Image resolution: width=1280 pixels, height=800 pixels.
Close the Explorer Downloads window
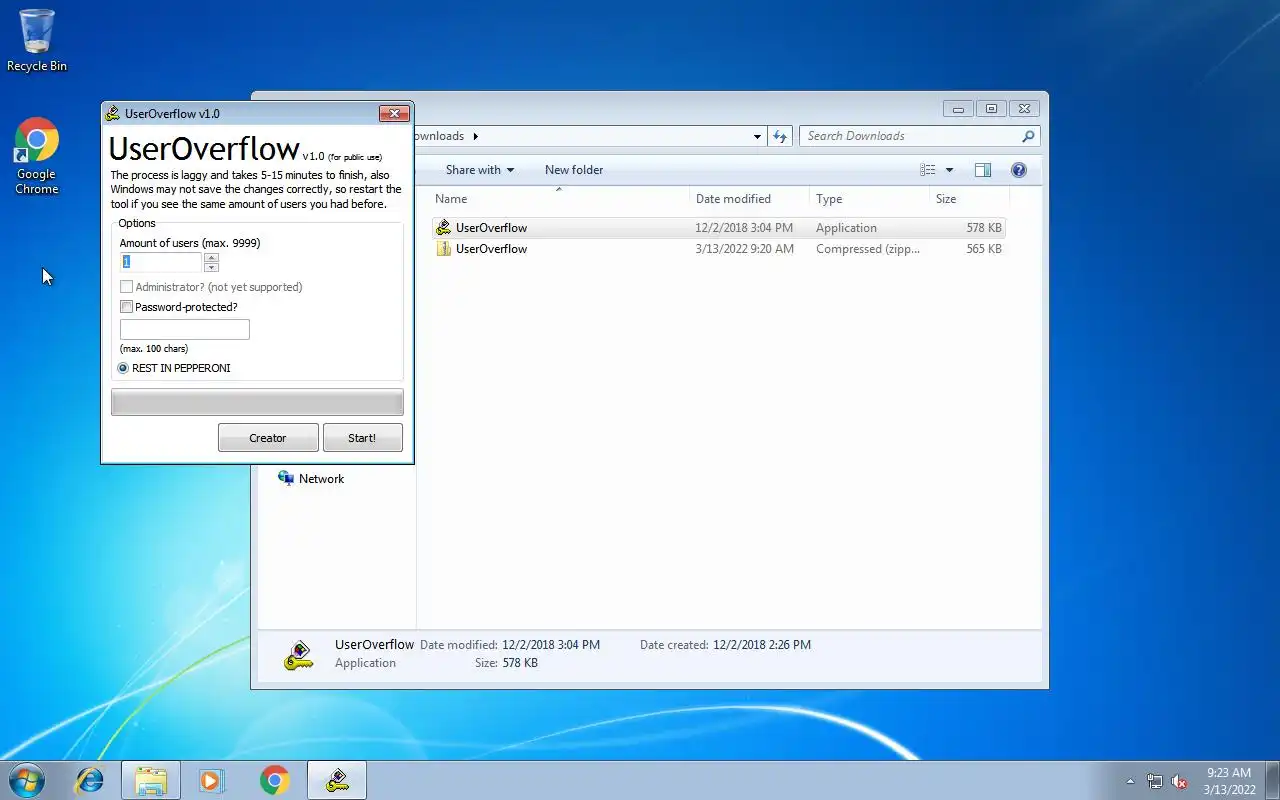1024,109
